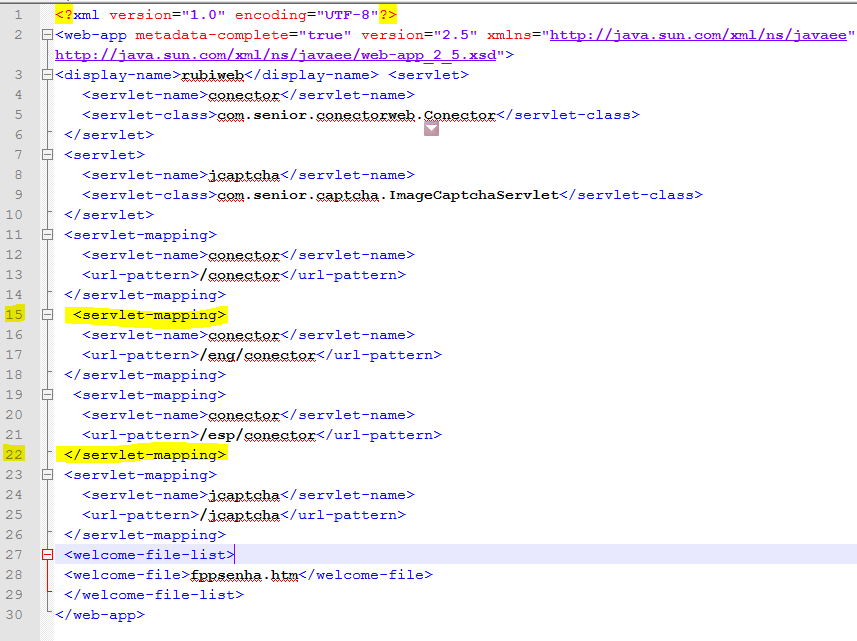Collapse the servlet-mapping fold on line 19
Viewport: 857px width, 641px height.
coord(48,395)
